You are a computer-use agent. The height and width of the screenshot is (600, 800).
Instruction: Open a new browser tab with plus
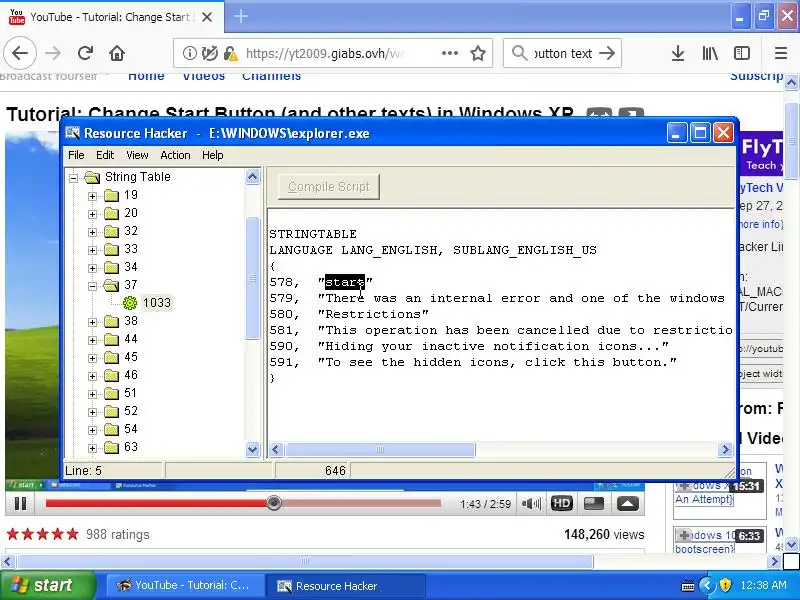[241, 16]
